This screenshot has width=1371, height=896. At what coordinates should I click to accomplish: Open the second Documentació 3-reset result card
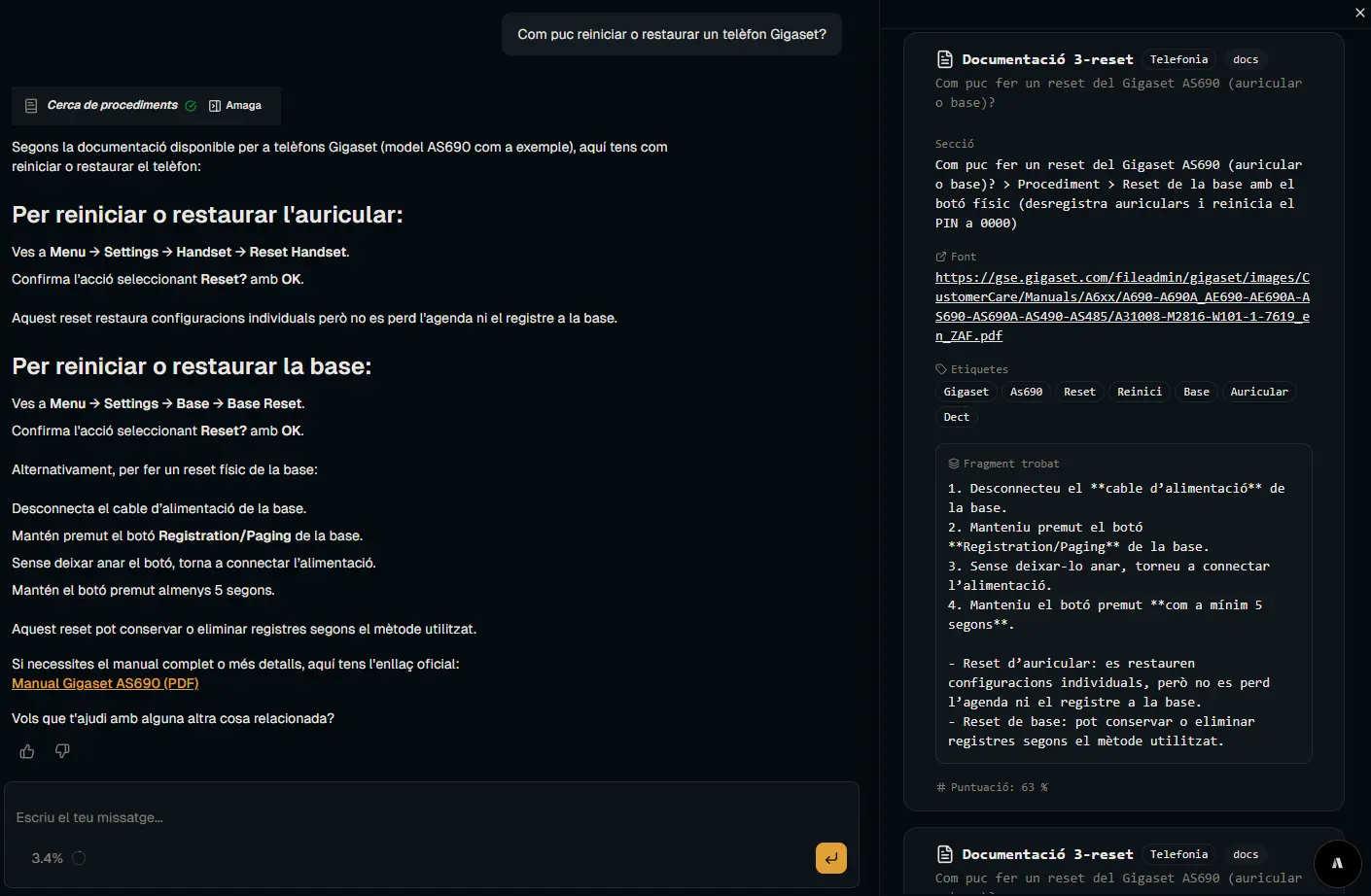coord(1047,855)
